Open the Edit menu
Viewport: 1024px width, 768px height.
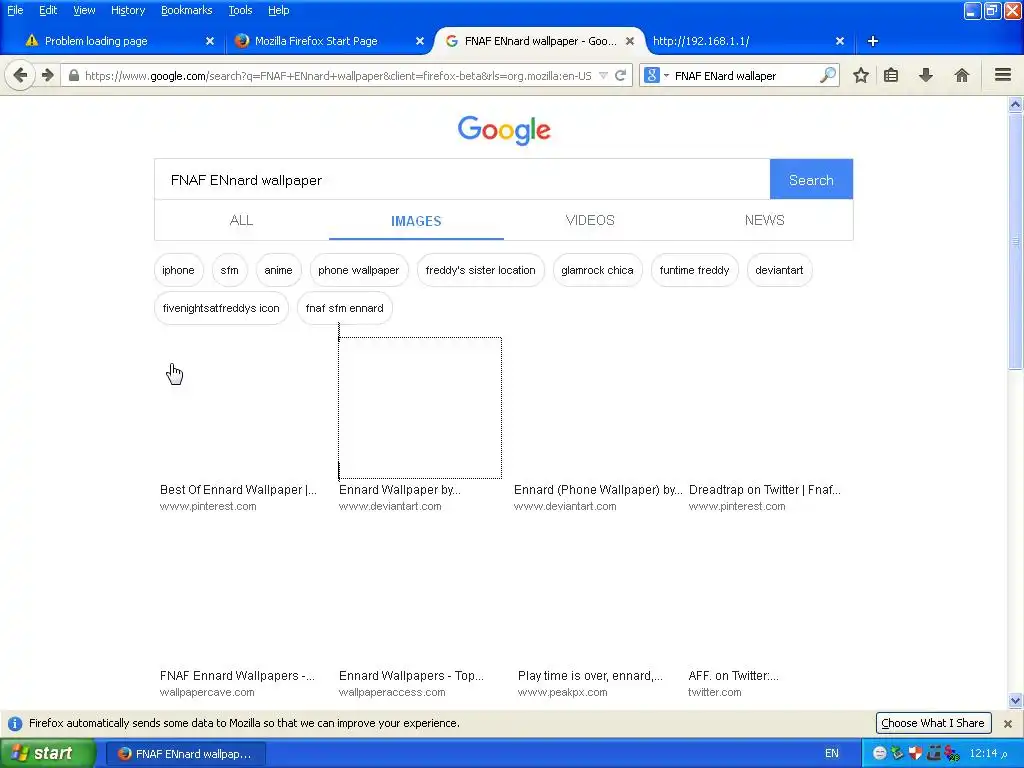pyautogui.click(x=48, y=10)
